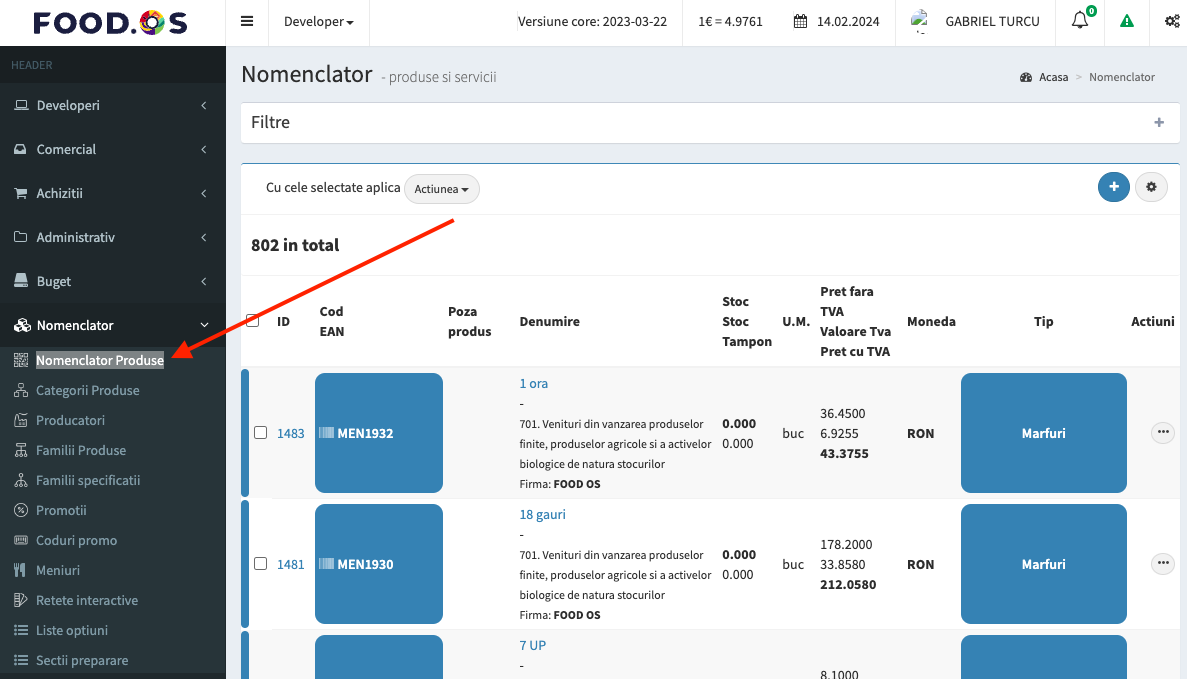
Task: Click the Coduri promo keyboard icon
Action: 20,540
